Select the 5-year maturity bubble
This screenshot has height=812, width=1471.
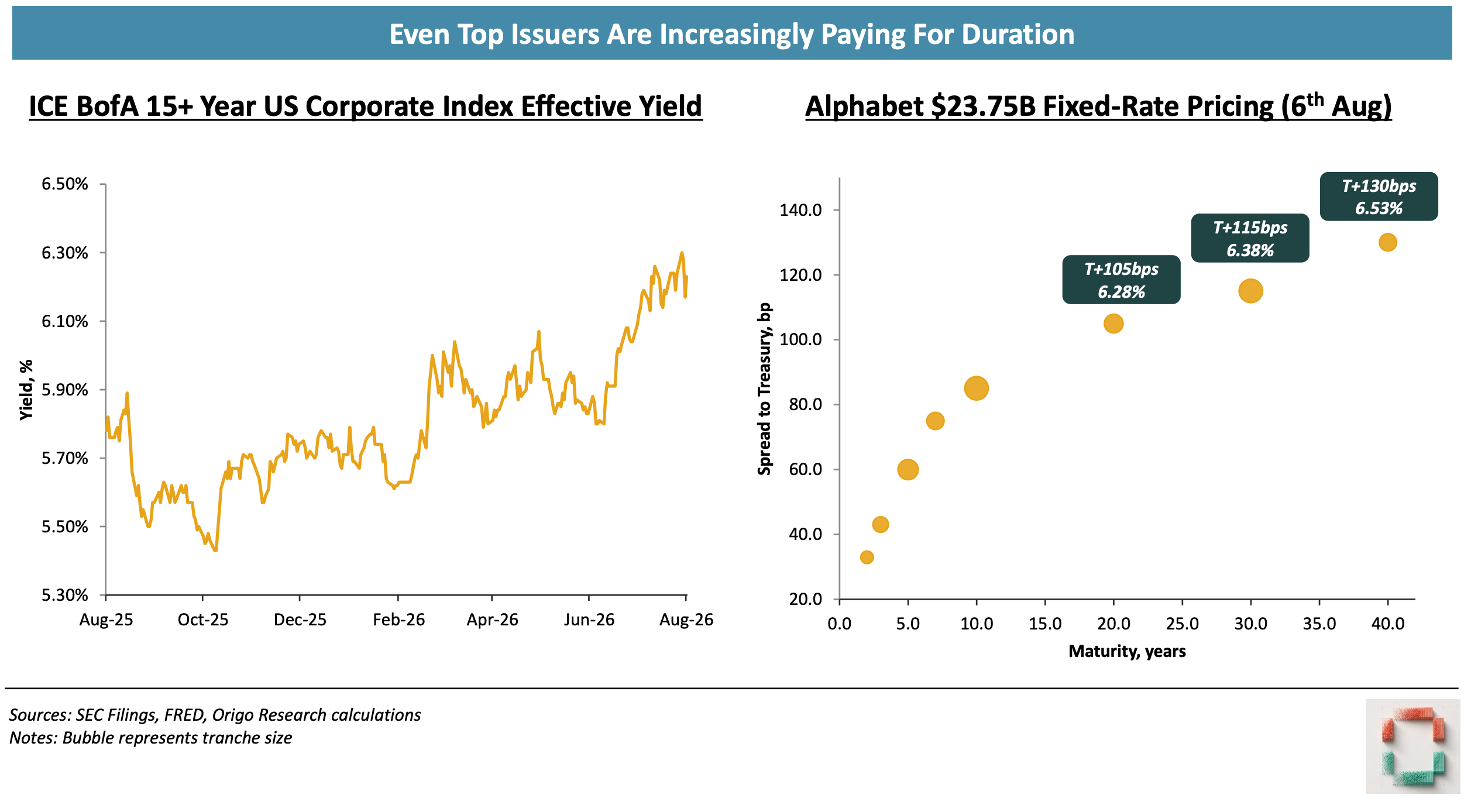coord(908,469)
